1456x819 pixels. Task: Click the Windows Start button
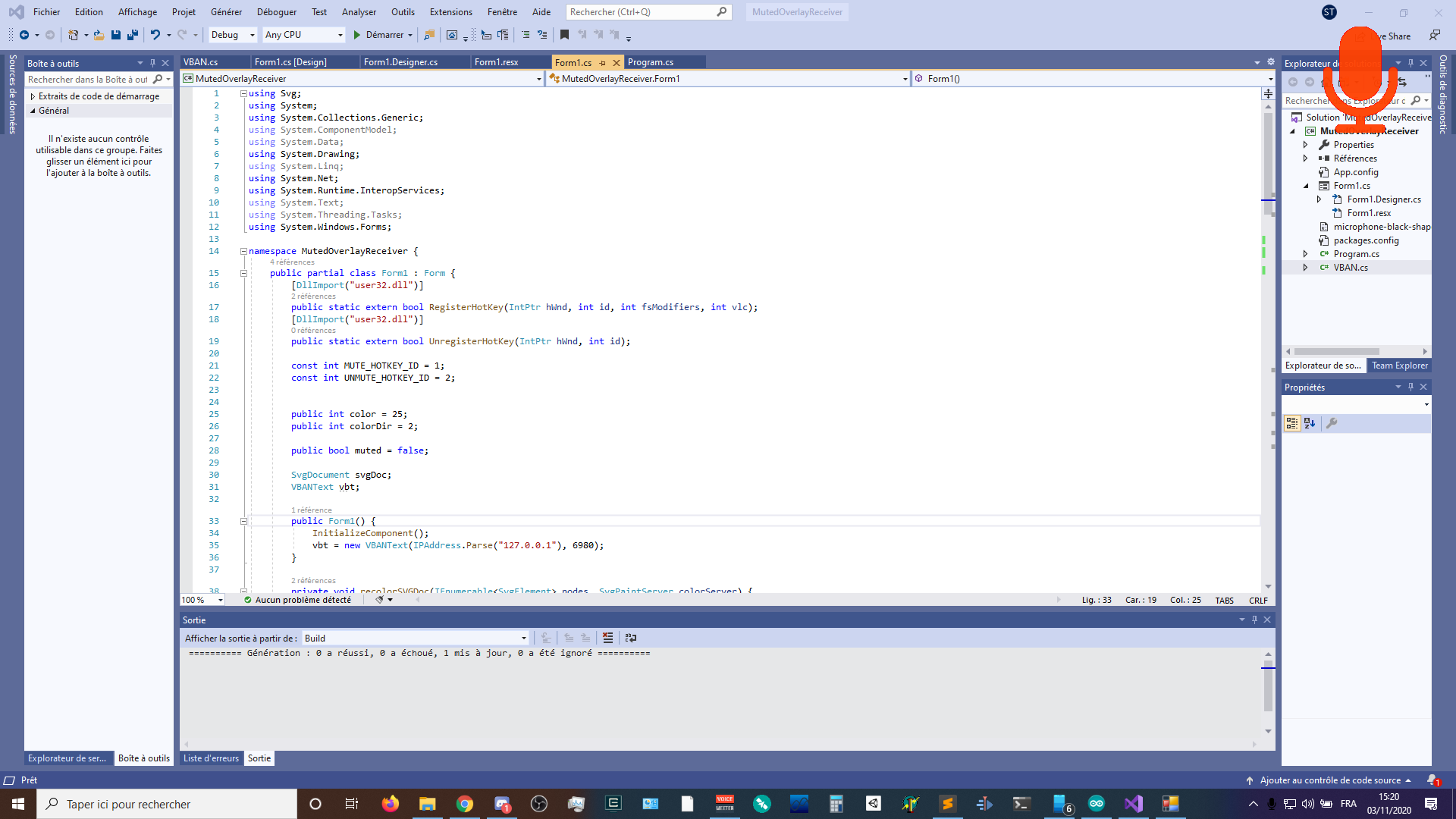click(x=18, y=804)
